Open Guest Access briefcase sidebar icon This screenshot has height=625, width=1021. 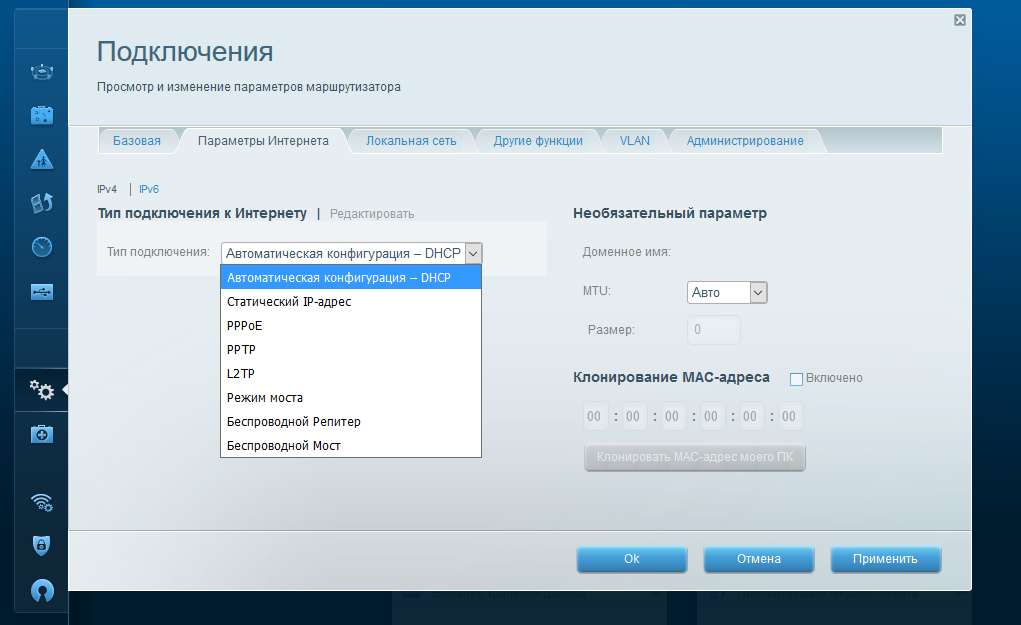pyautogui.click(x=42, y=115)
